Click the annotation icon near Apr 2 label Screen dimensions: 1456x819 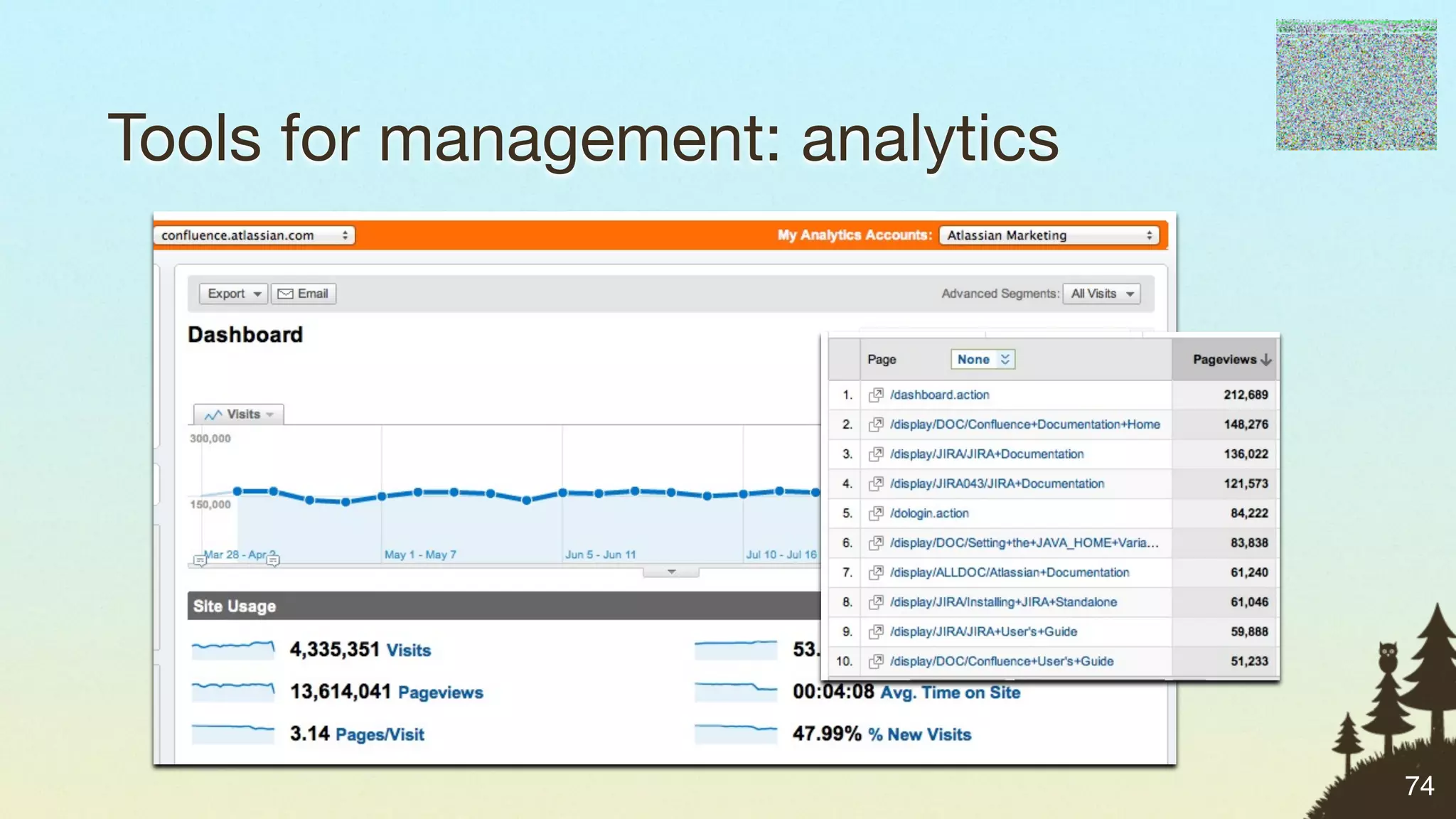[273, 561]
